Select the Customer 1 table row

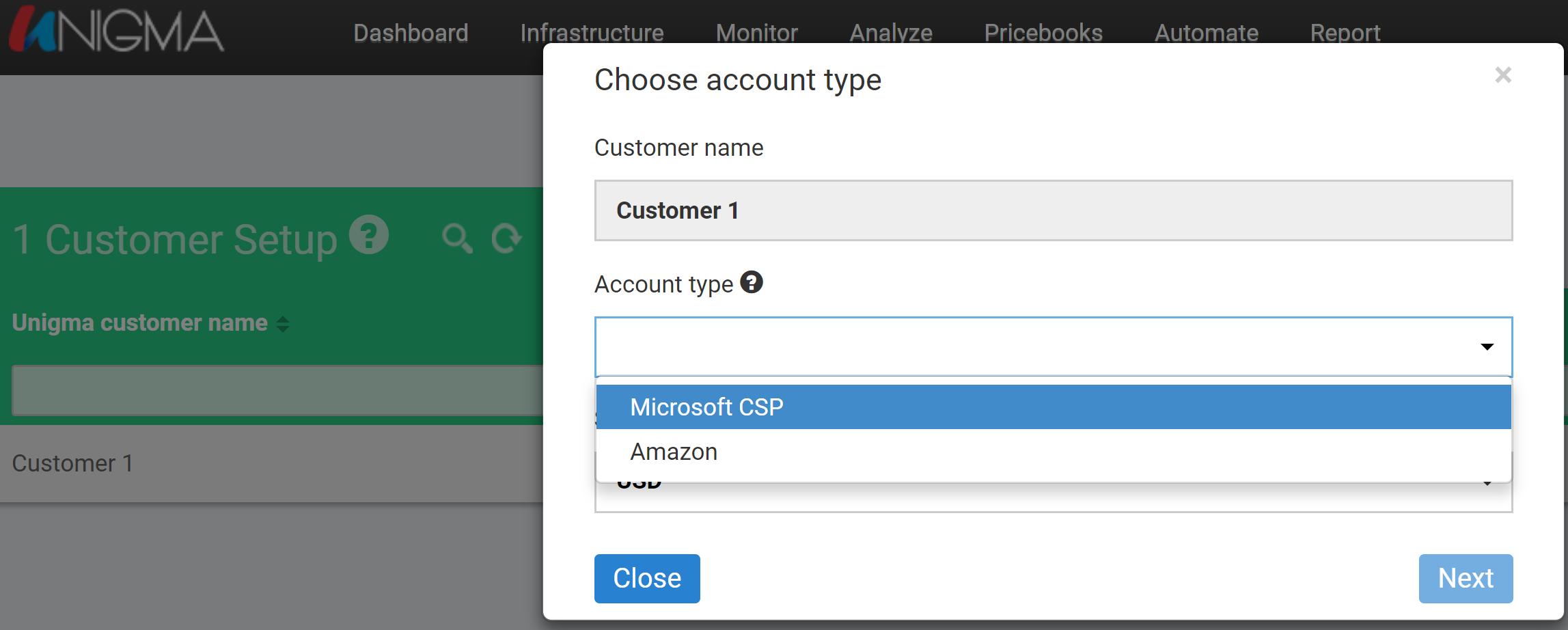coord(272,463)
